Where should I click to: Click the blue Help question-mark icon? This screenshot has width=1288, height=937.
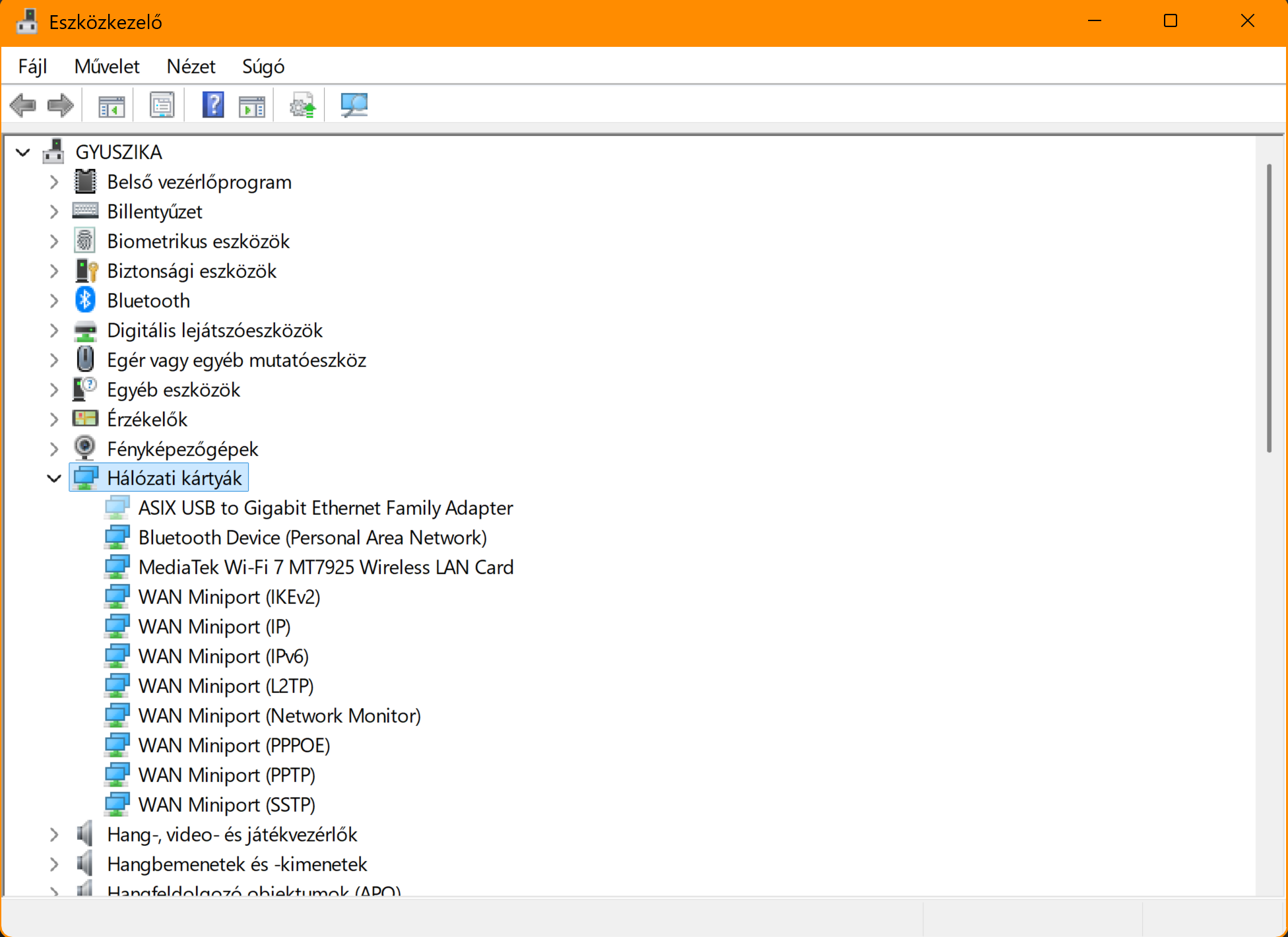[x=212, y=106]
